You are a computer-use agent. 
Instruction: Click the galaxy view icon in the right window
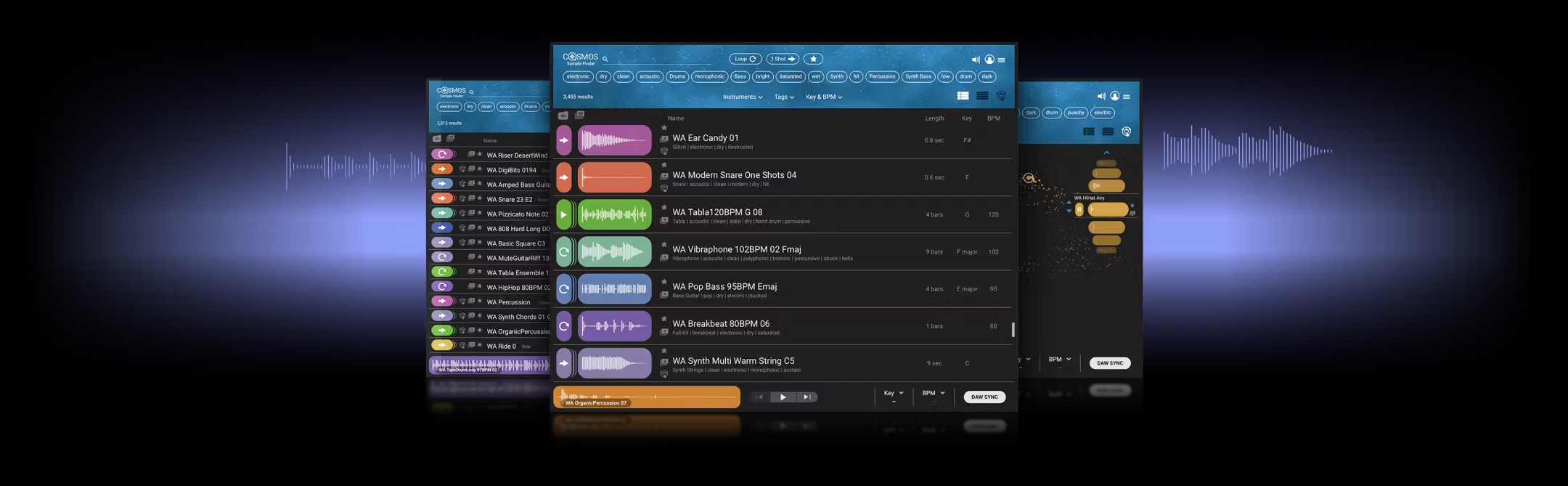[1127, 131]
